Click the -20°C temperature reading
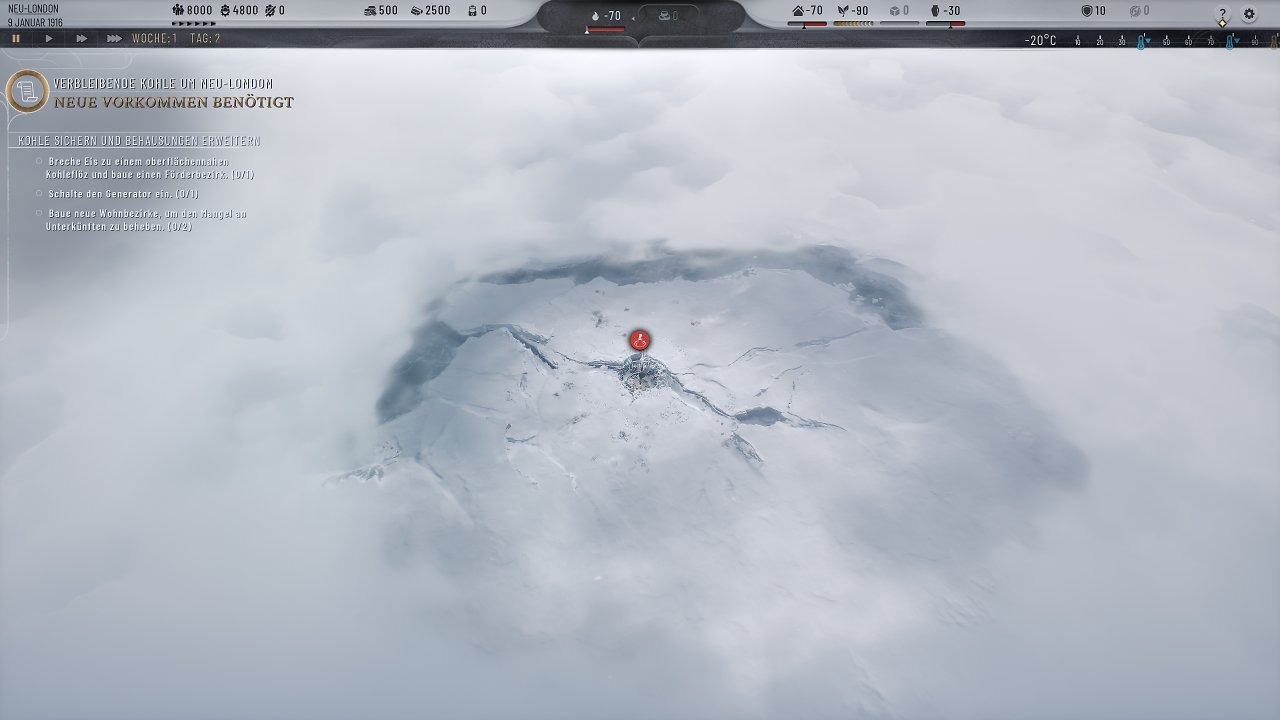This screenshot has height=720, width=1280. 1040,40
